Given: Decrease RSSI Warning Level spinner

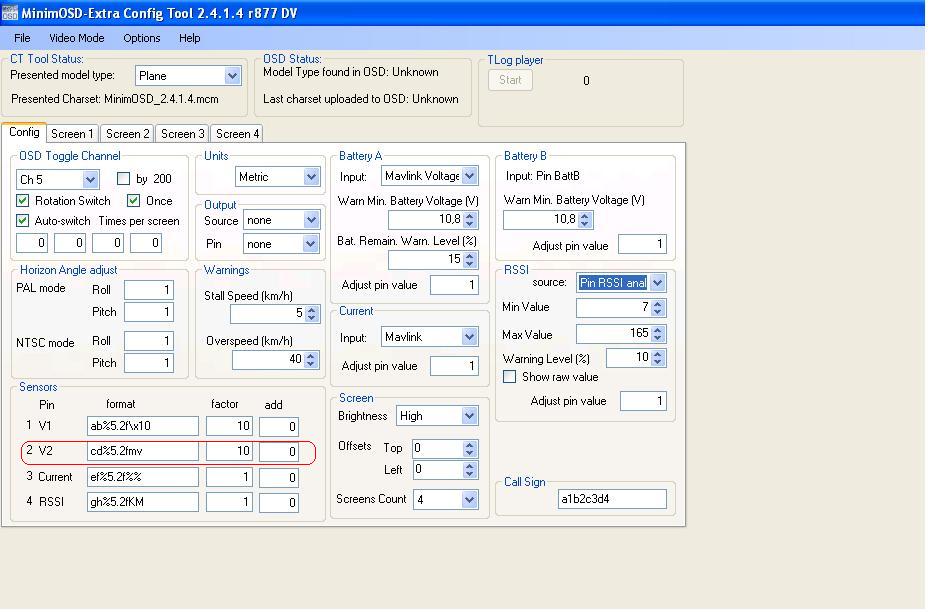Looking at the screenshot, I should (x=658, y=362).
